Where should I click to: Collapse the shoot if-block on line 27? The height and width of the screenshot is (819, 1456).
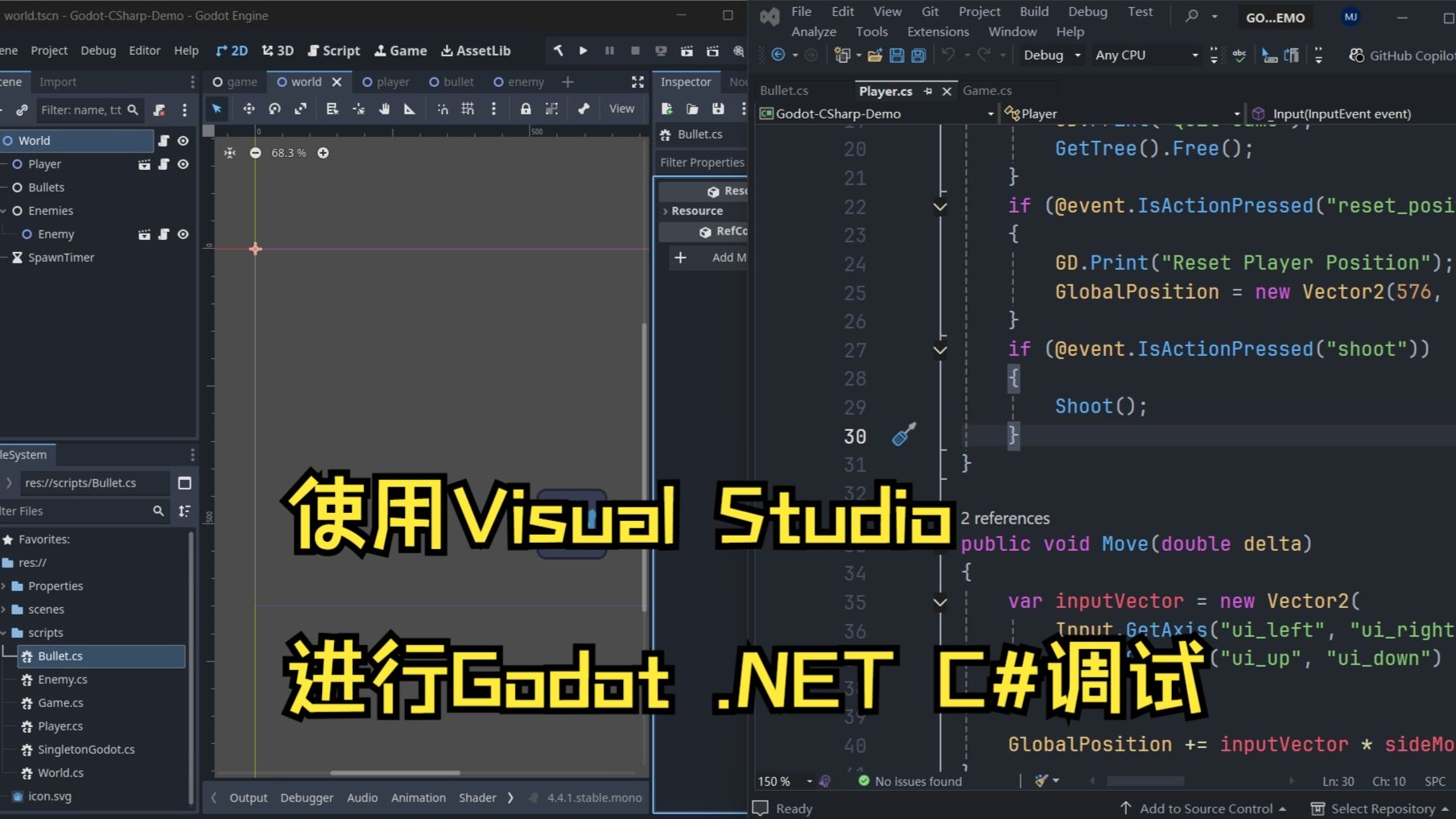click(939, 350)
